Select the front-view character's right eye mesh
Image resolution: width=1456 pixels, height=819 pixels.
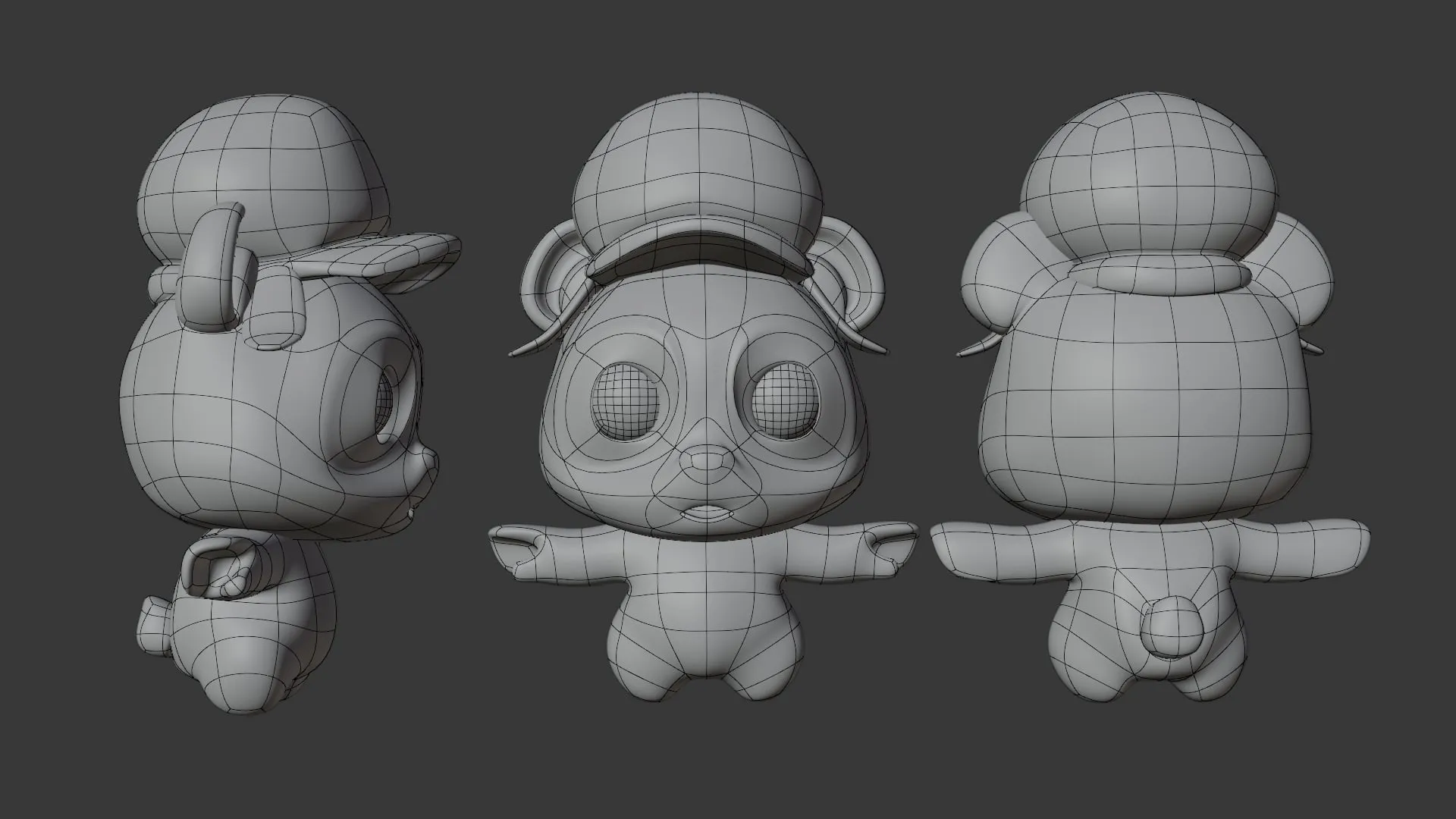point(784,402)
